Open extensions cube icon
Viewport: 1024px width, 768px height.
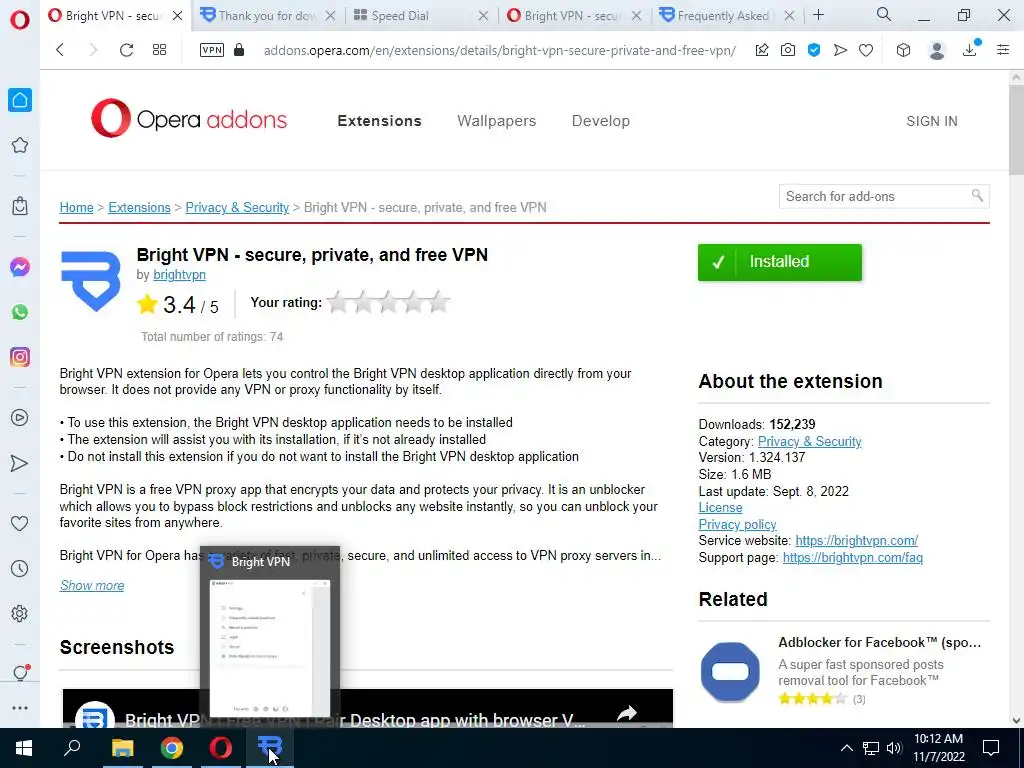903,50
